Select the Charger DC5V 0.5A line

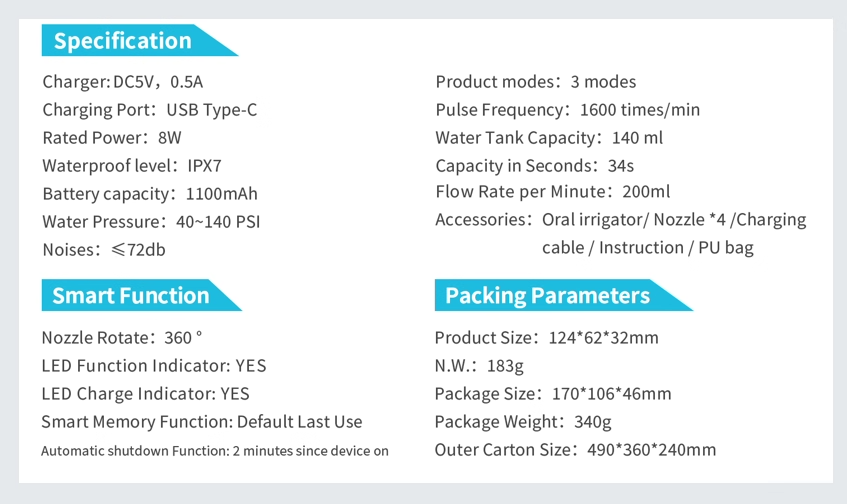[123, 82]
